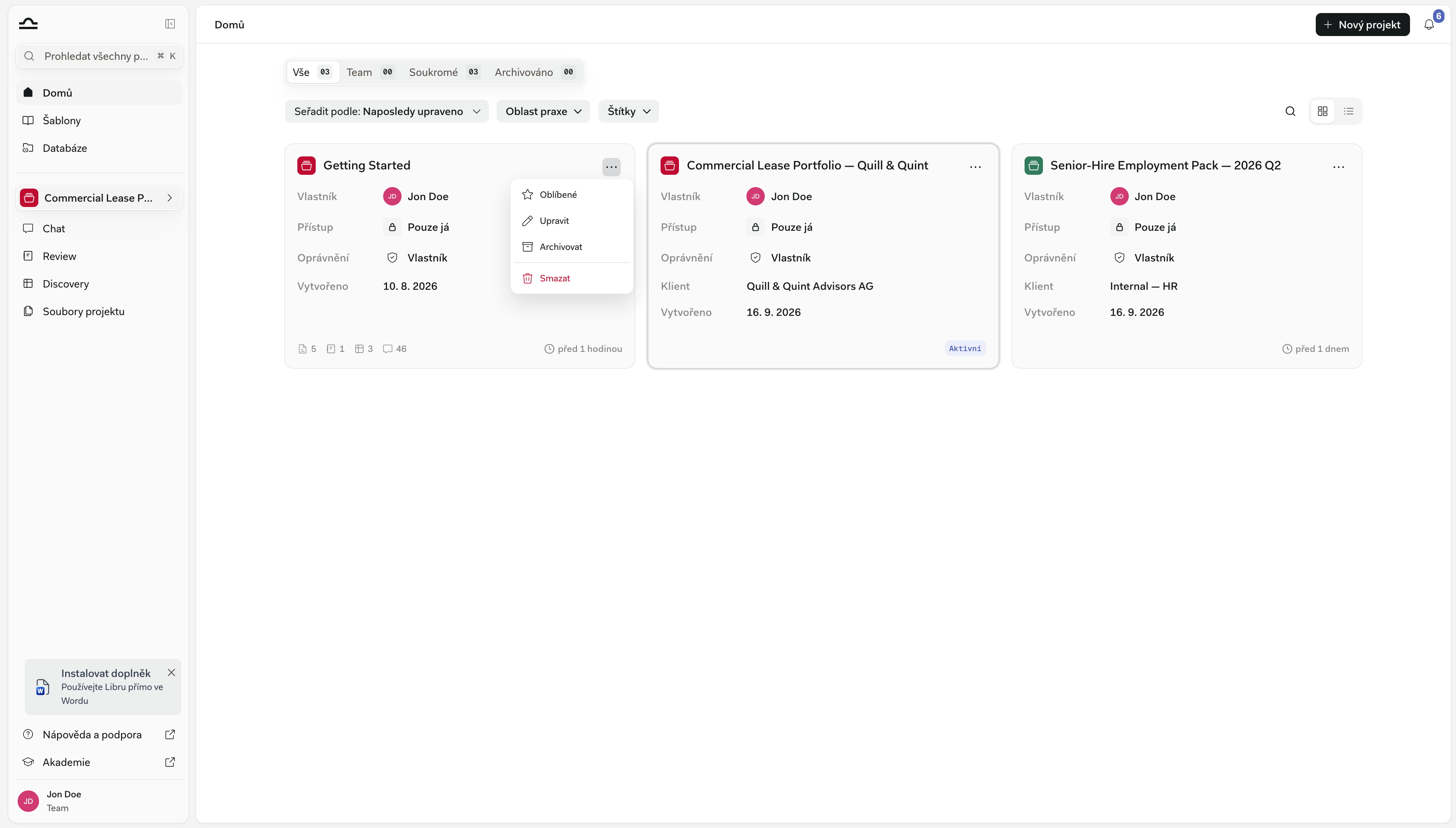Click Jon Doe avatar at sidebar bottom
Image resolution: width=1456 pixels, height=828 pixels.
28,801
